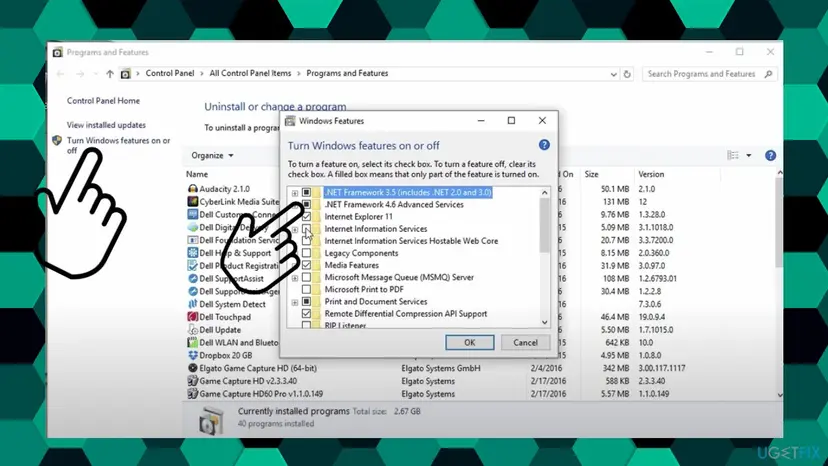Click the Game Capture HD v2.3.3.40 icon
This screenshot has height=466, width=828.
[x=192, y=381]
